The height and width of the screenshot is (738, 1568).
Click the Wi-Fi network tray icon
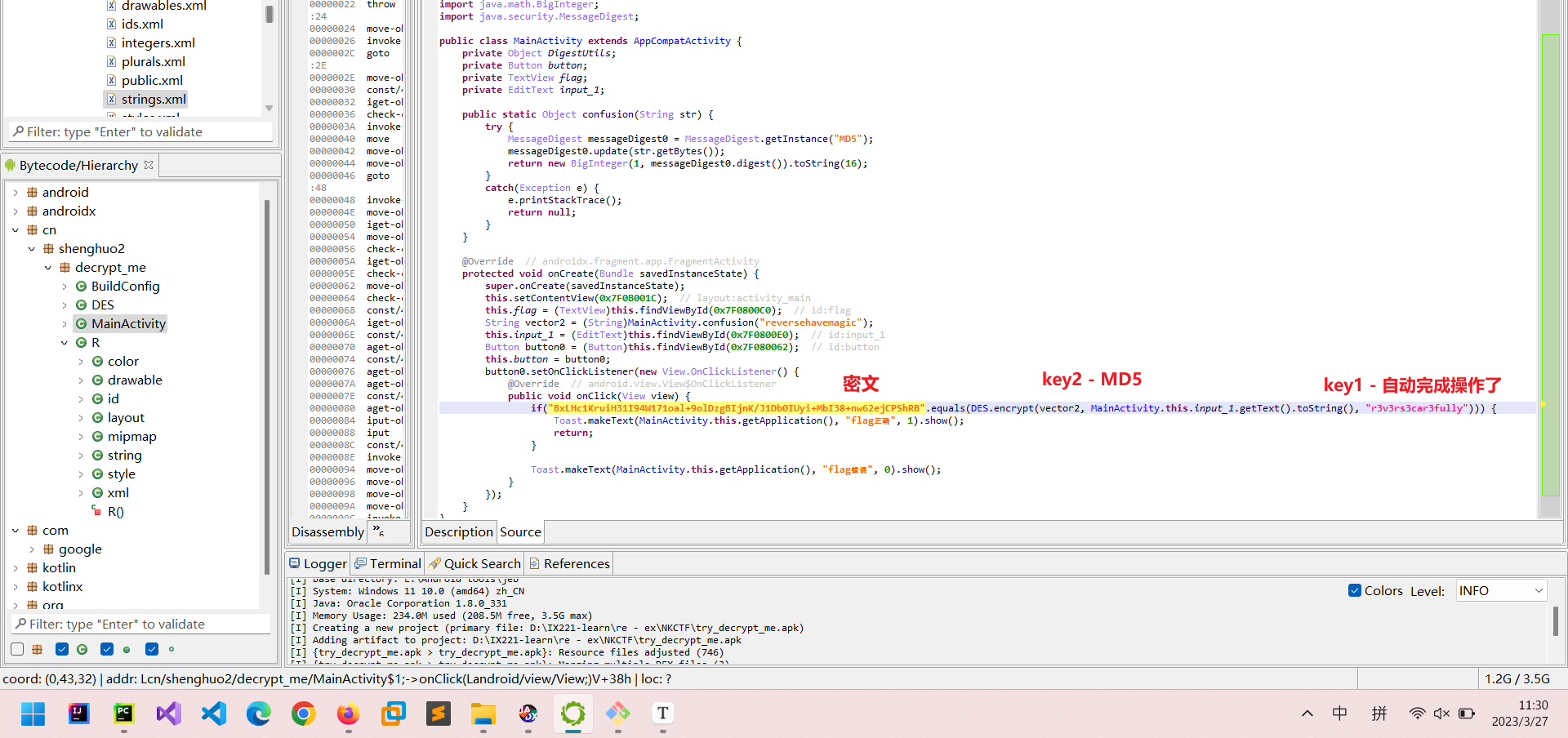coord(1417,714)
